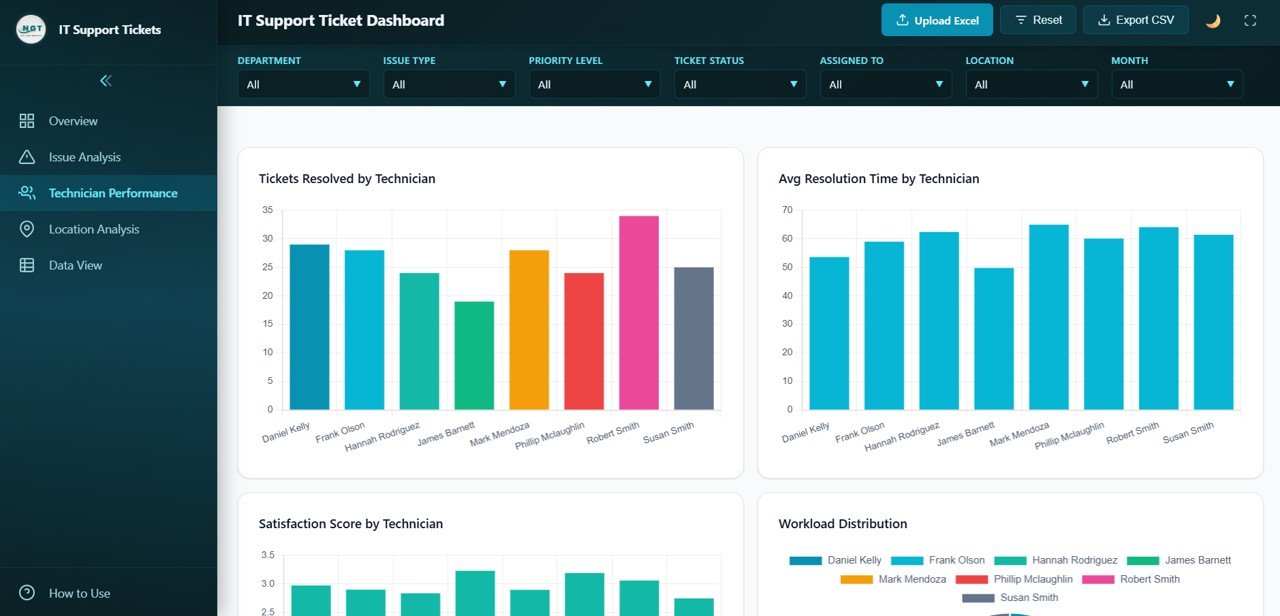Click the orange Mark Mendoza legend swatch

(x=857, y=579)
